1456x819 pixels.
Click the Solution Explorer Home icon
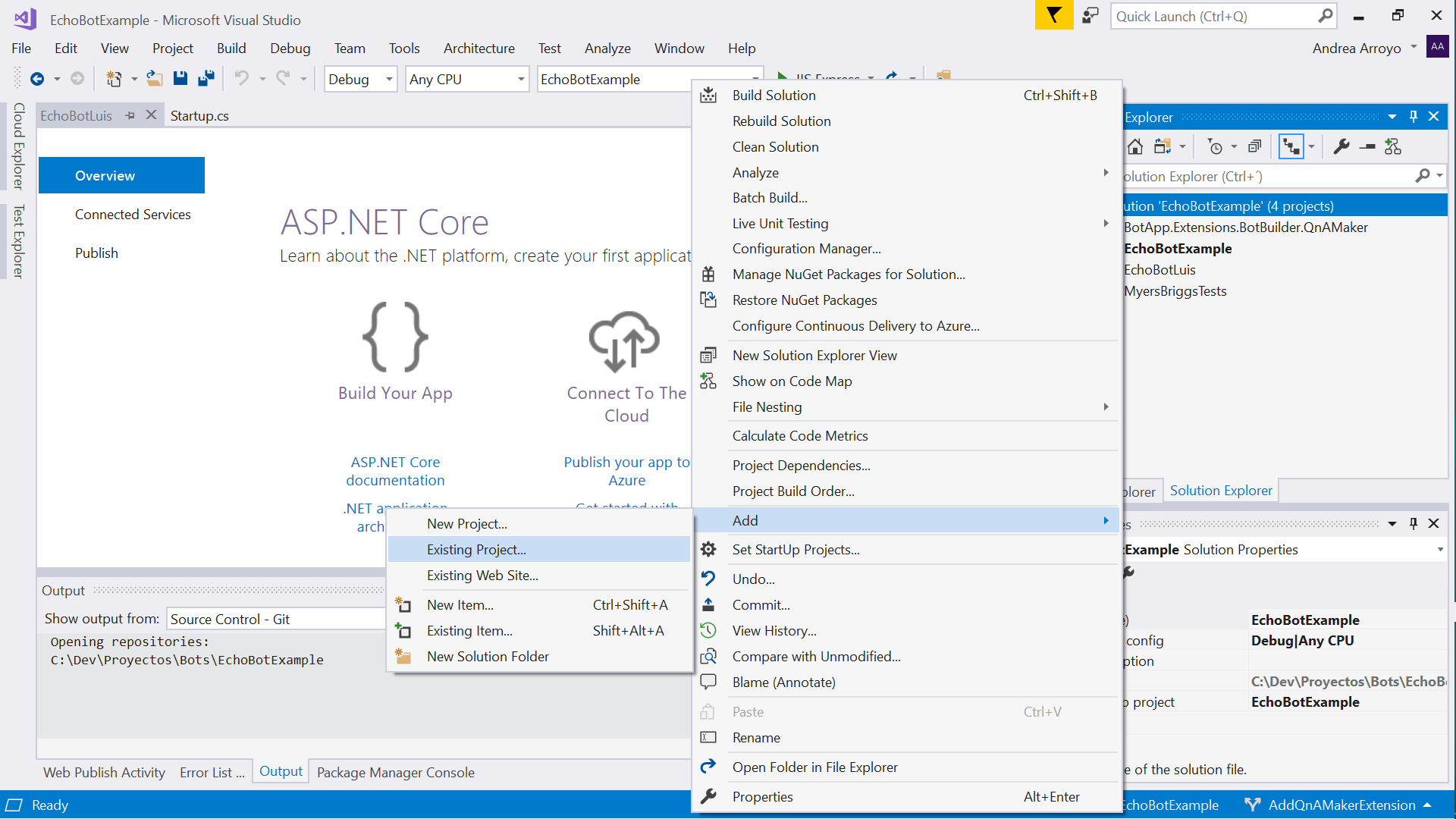point(1135,147)
